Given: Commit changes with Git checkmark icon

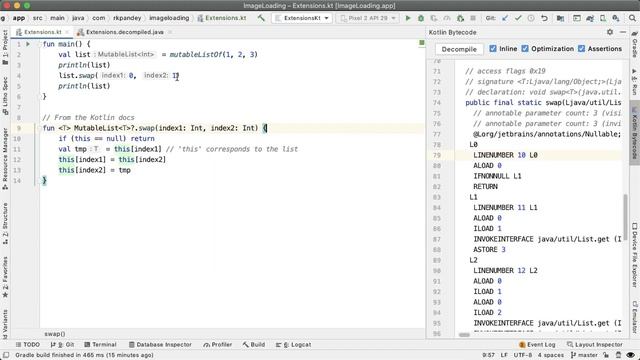Looking at the screenshot, I should click(x=518, y=18).
